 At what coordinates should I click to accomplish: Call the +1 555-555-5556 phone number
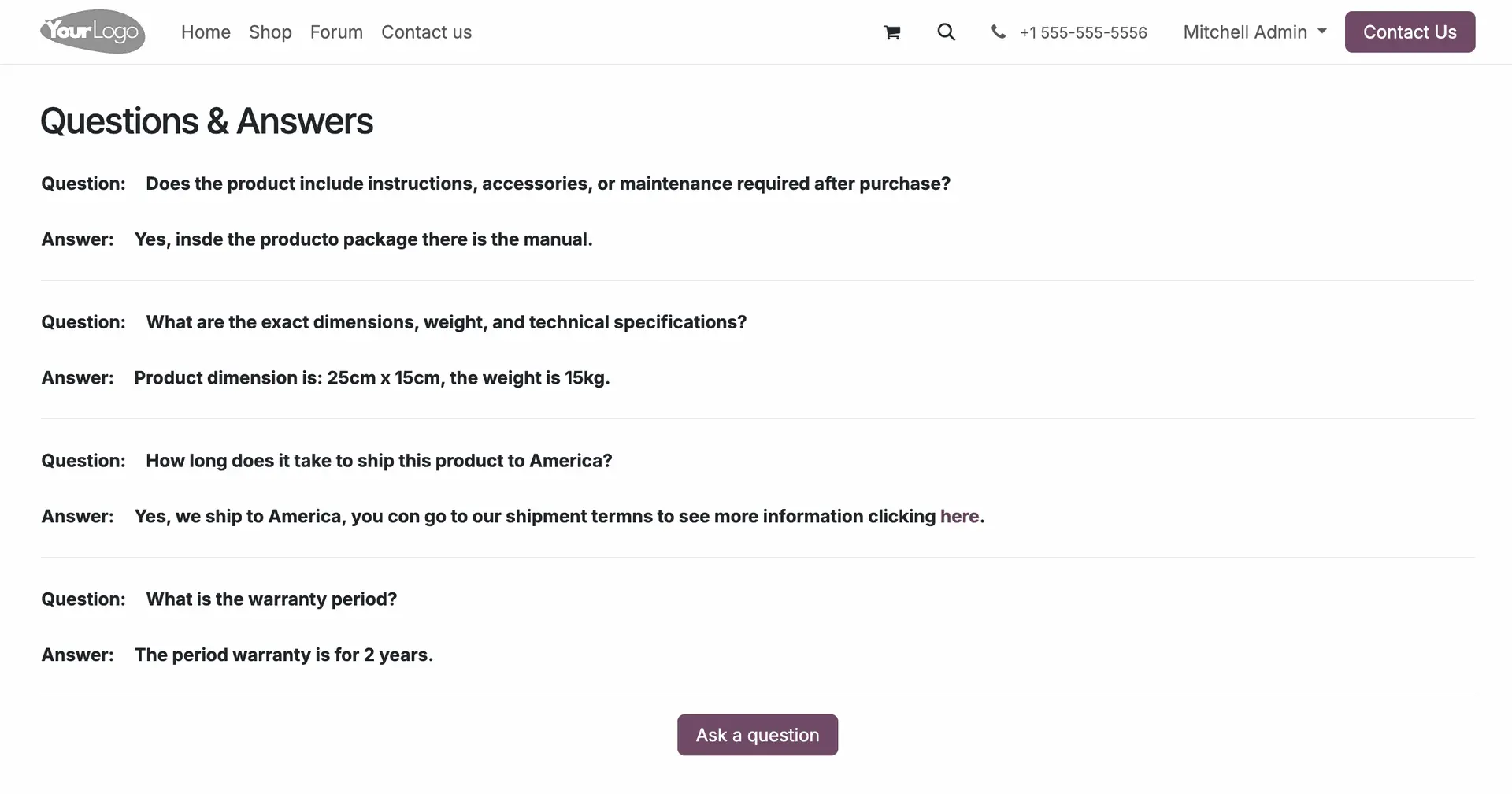coord(1083,32)
